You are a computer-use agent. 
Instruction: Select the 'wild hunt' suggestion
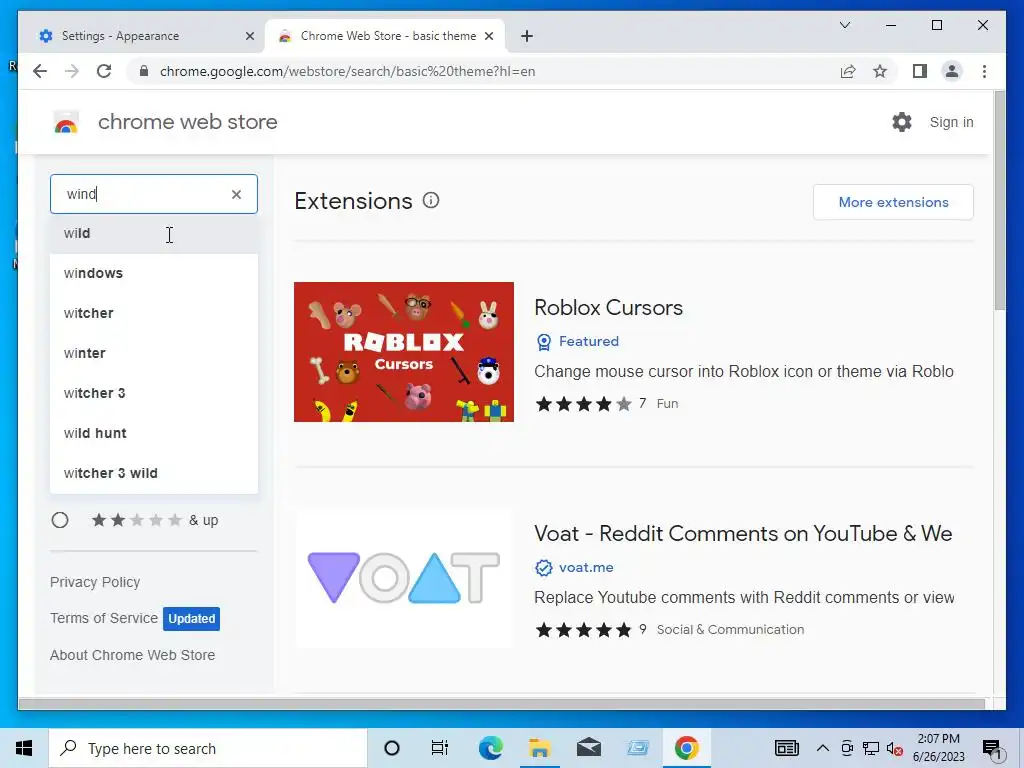click(x=154, y=433)
